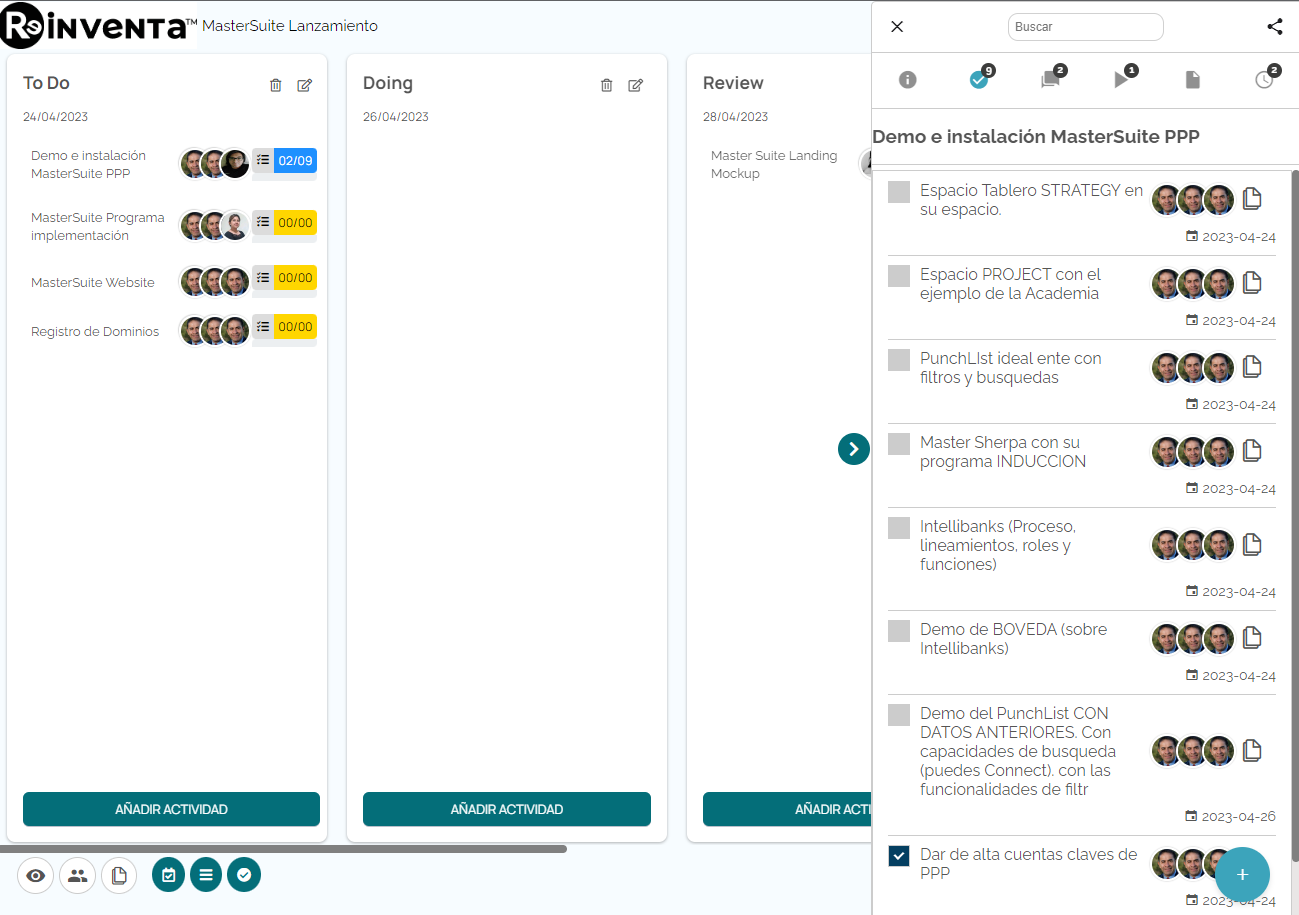Image resolution: width=1299 pixels, height=915 pixels.
Task: Toggle the eye visibility button in bottom toolbar
Action: point(36,876)
